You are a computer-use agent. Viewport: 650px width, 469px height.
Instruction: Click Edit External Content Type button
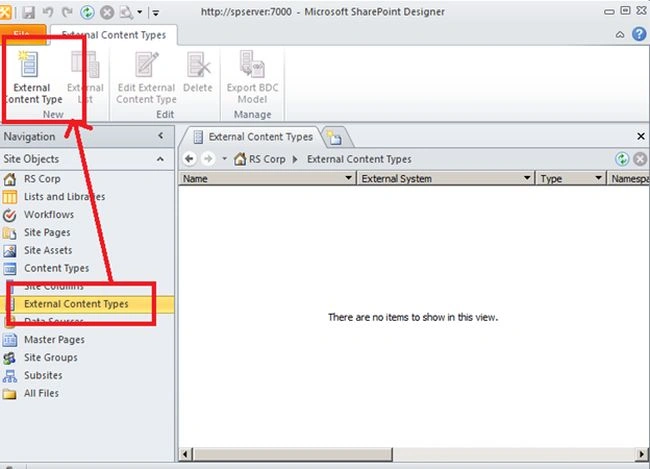146,78
